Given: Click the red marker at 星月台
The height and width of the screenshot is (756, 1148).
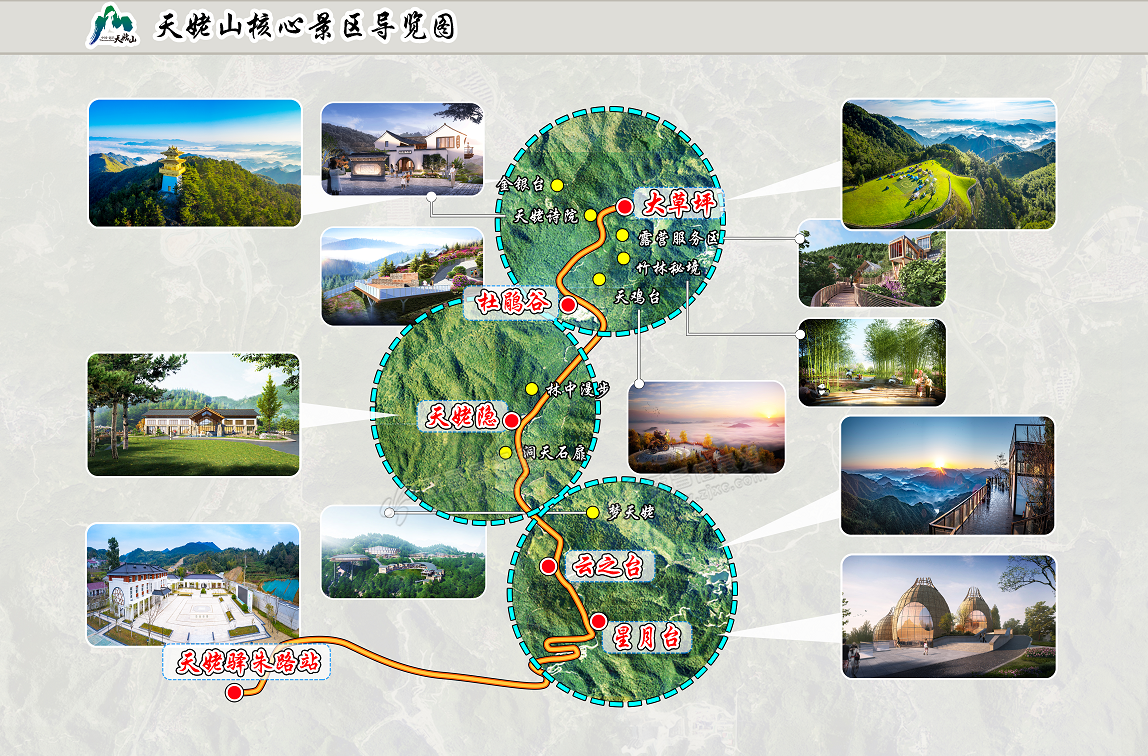Looking at the screenshot, I should pyautogui.click(x=598, y=621).
